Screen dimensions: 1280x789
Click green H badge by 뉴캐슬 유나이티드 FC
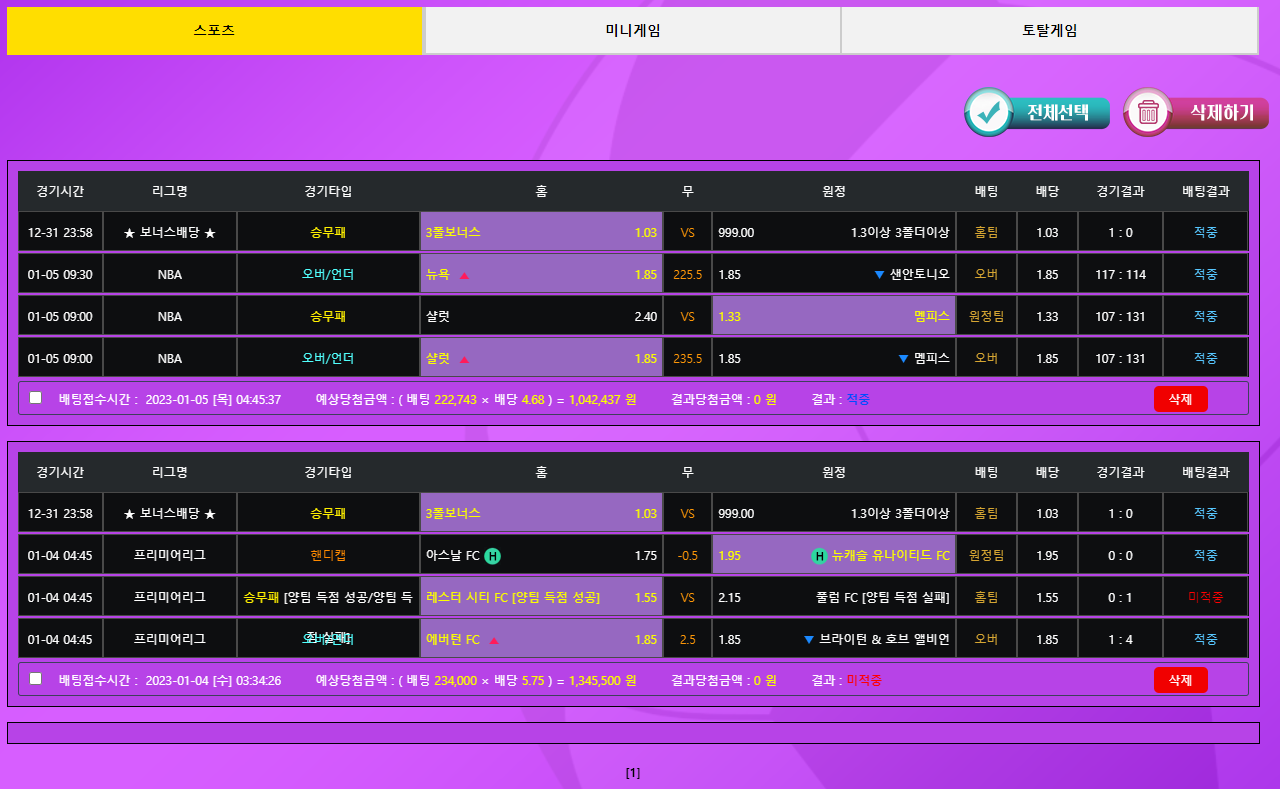[x=819, y=556]
